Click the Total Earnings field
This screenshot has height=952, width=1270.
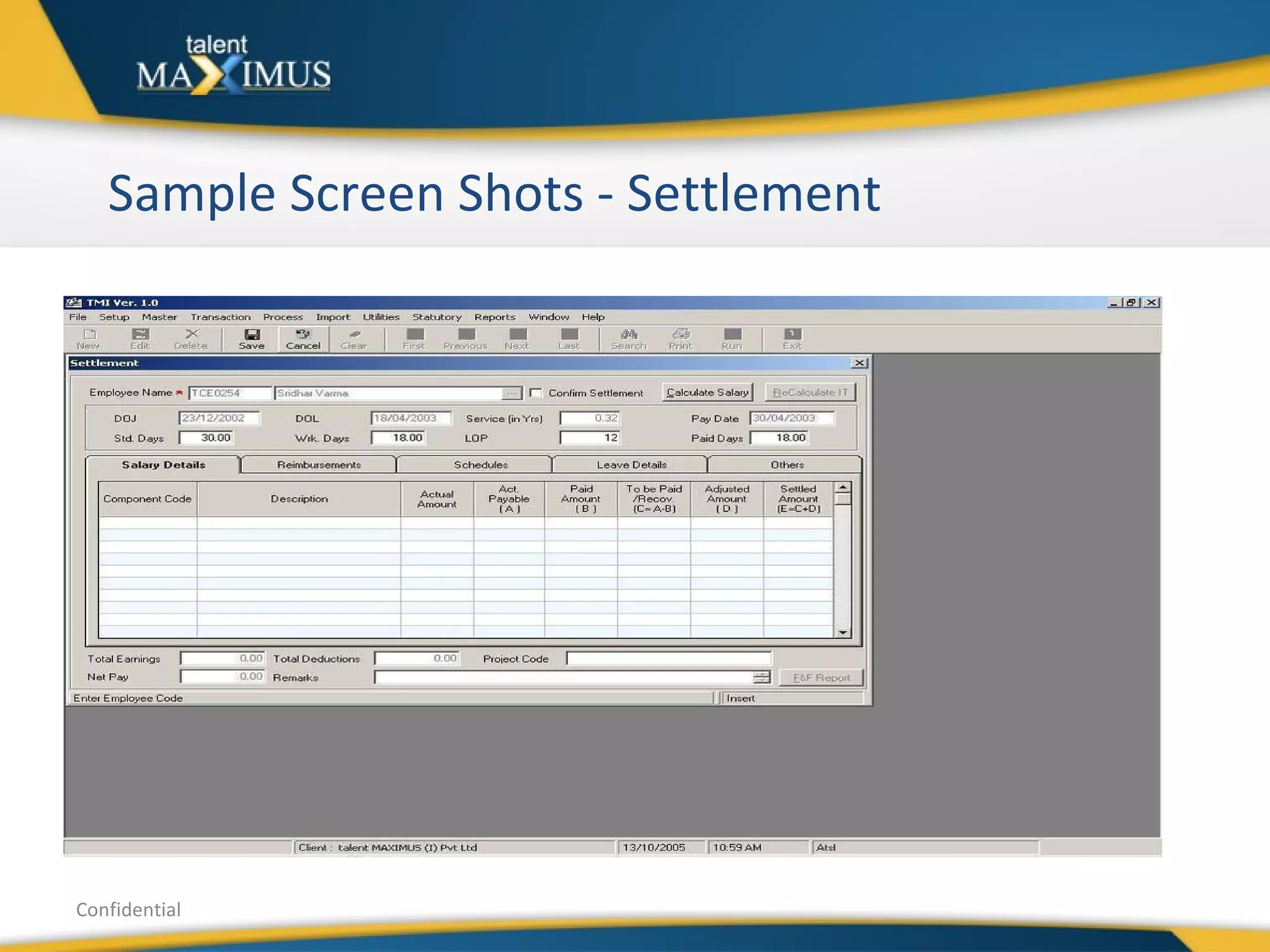(223, 658)
